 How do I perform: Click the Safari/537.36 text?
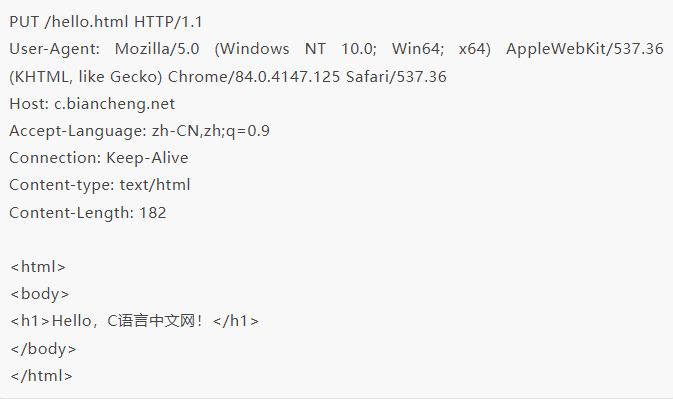click(396, 77)
